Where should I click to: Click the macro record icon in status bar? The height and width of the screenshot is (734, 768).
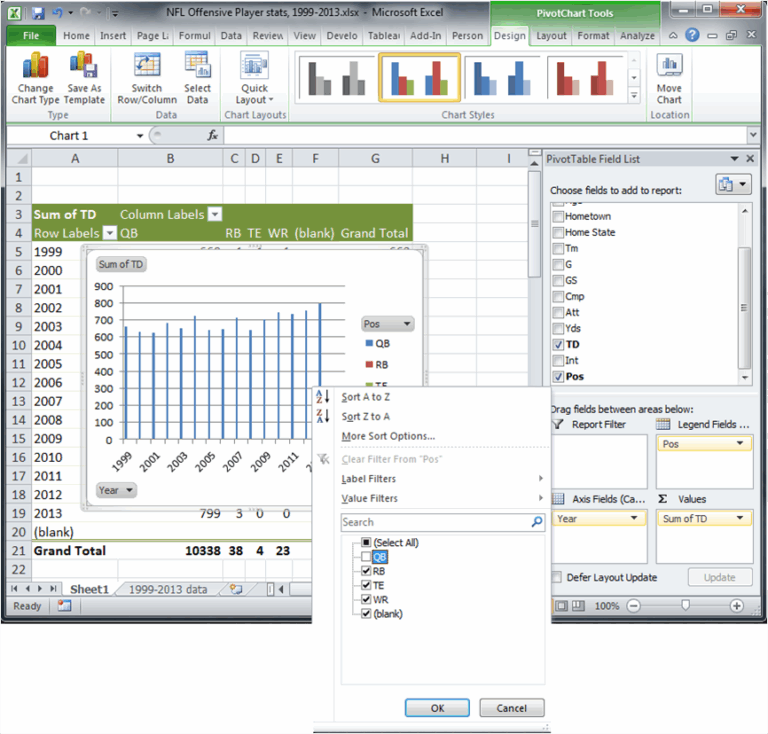64,606
